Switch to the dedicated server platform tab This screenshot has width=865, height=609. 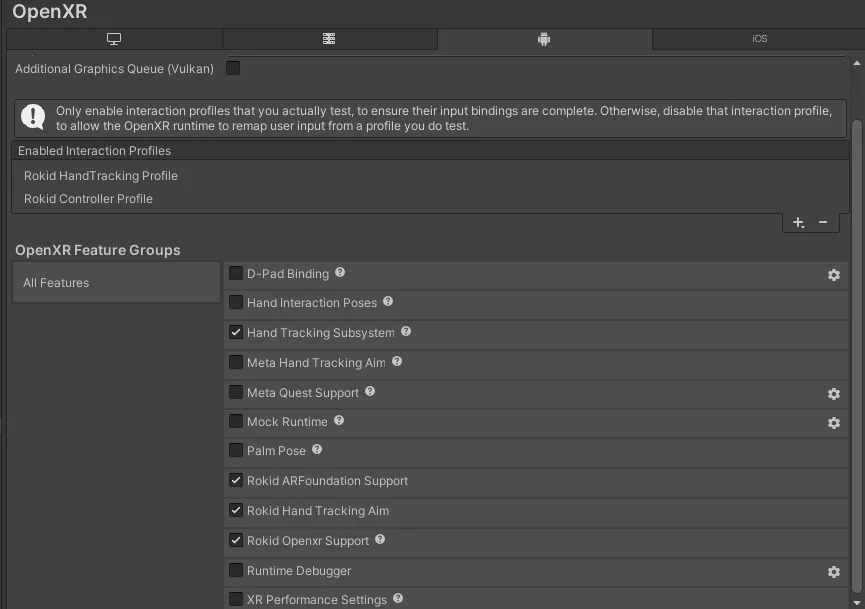329,39
